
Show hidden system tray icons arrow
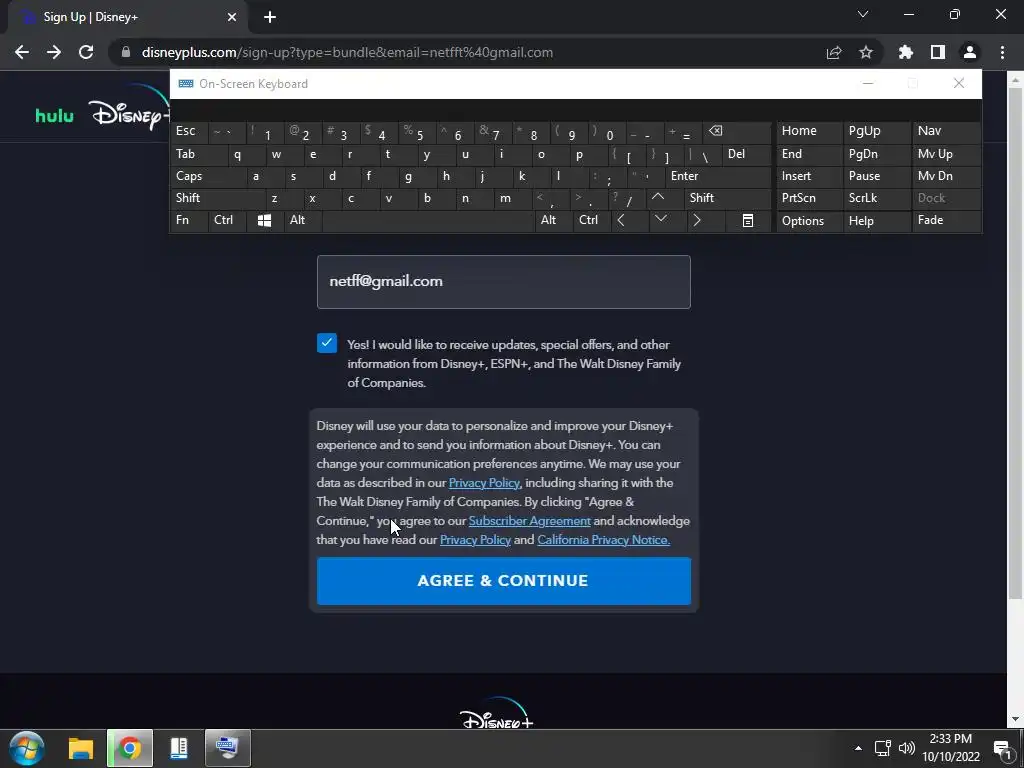pyautogui.click(x=858, y=748)
